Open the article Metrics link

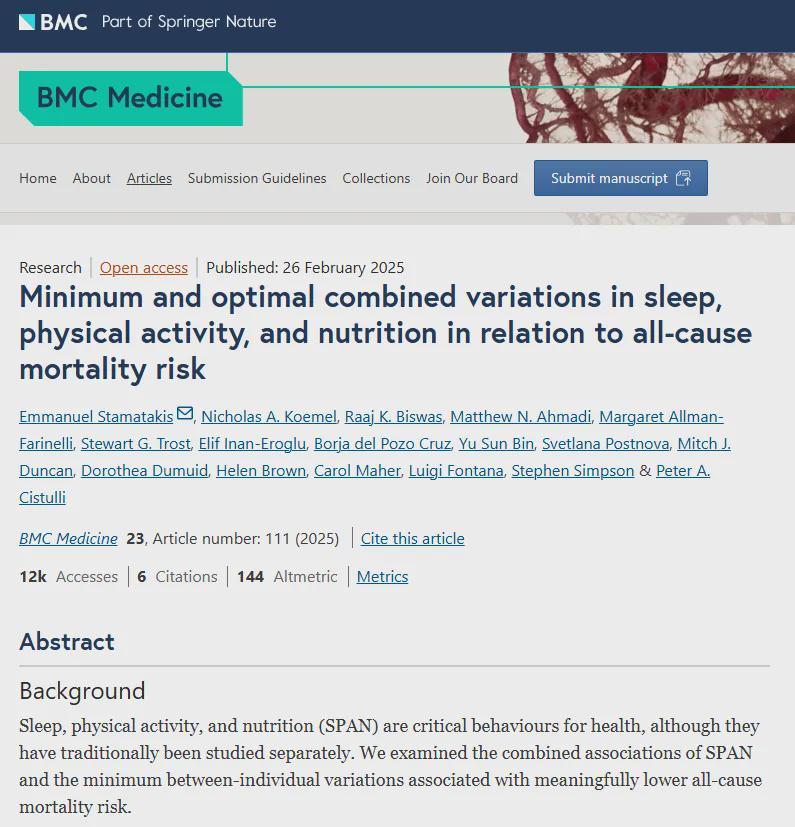382,576
